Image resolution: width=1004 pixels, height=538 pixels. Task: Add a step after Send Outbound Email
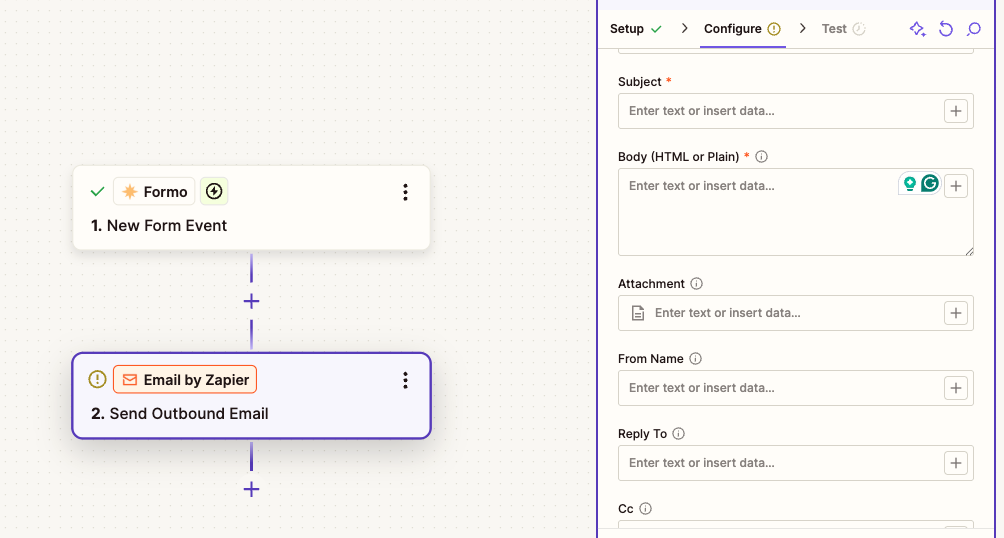pyautogui.click(x=252, y=489)
